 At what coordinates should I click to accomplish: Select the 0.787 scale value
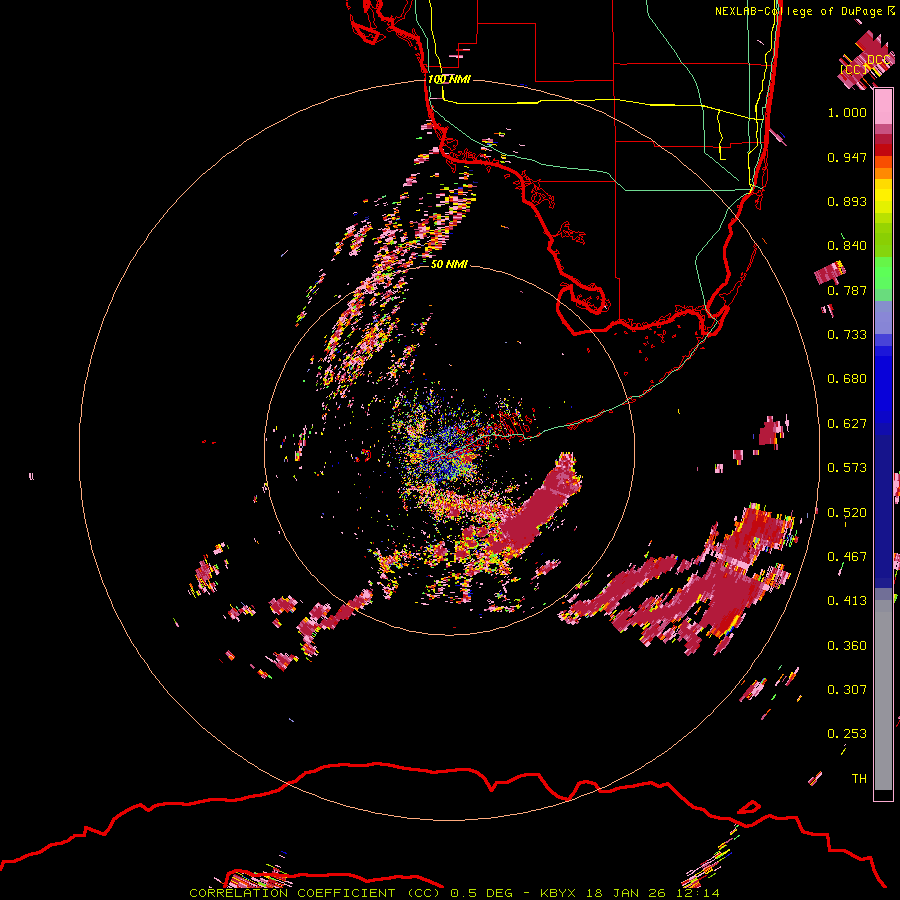tap(847, 290)
